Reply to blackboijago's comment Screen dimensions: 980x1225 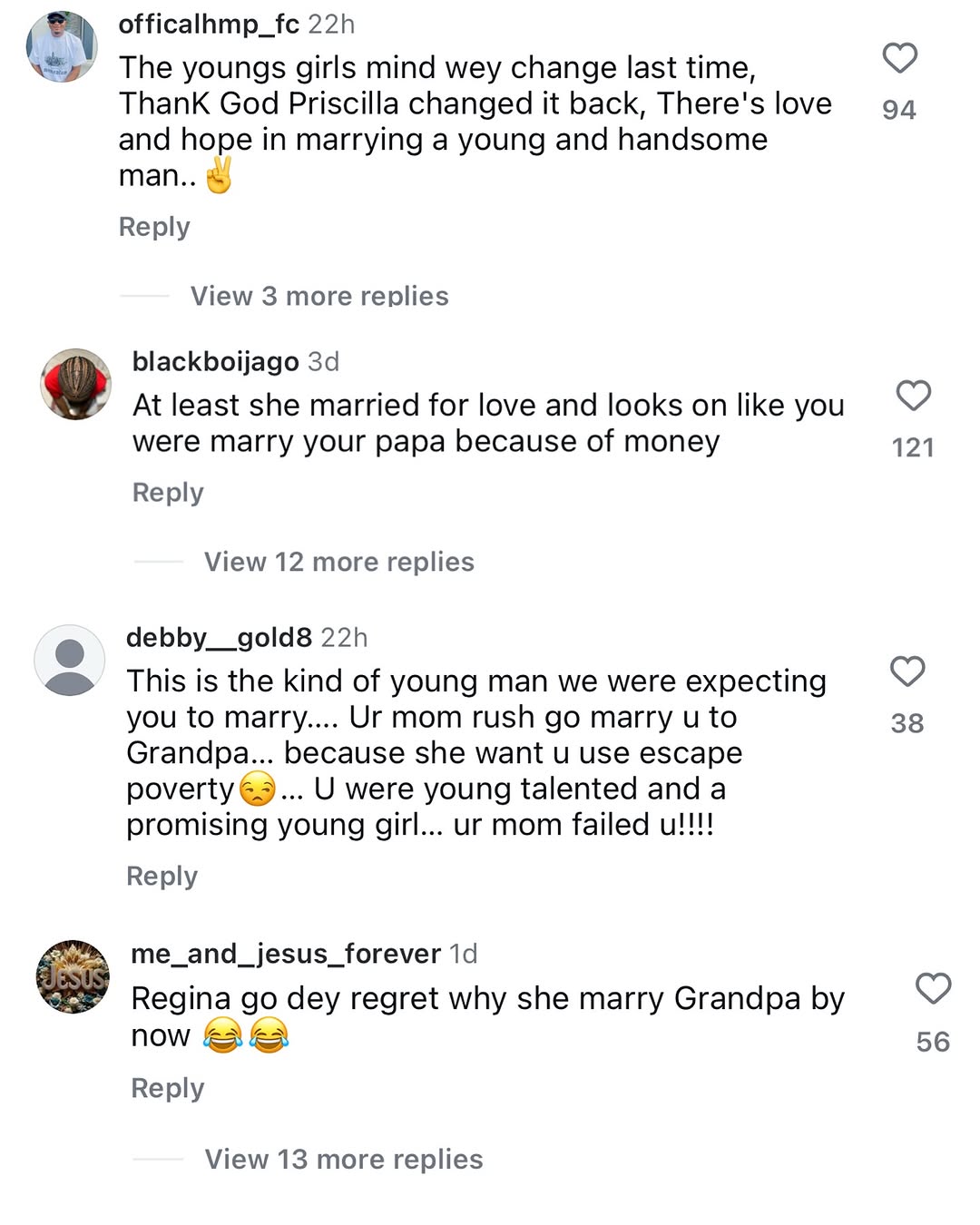point(168,493)
